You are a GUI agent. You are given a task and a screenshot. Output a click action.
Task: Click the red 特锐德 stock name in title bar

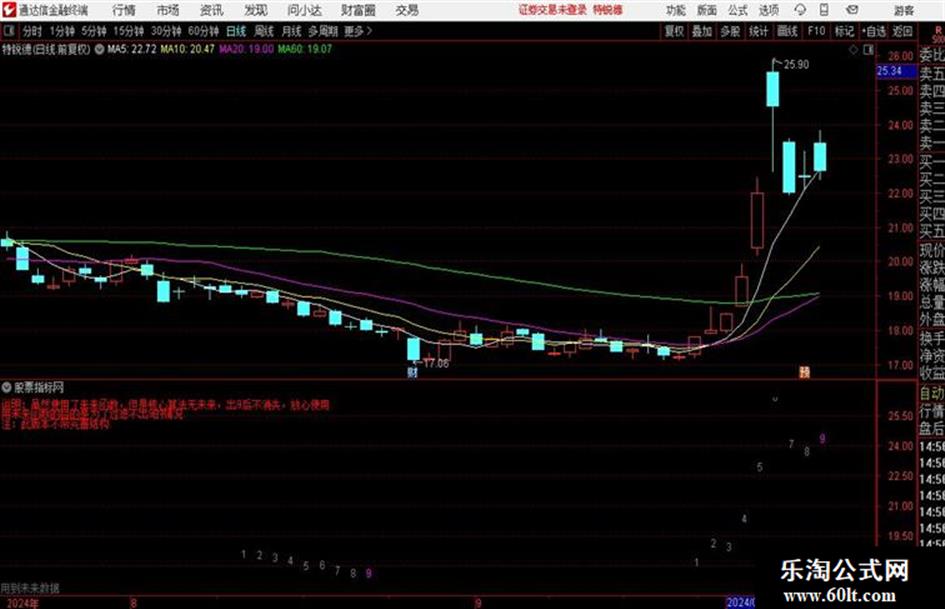(608, 10)
